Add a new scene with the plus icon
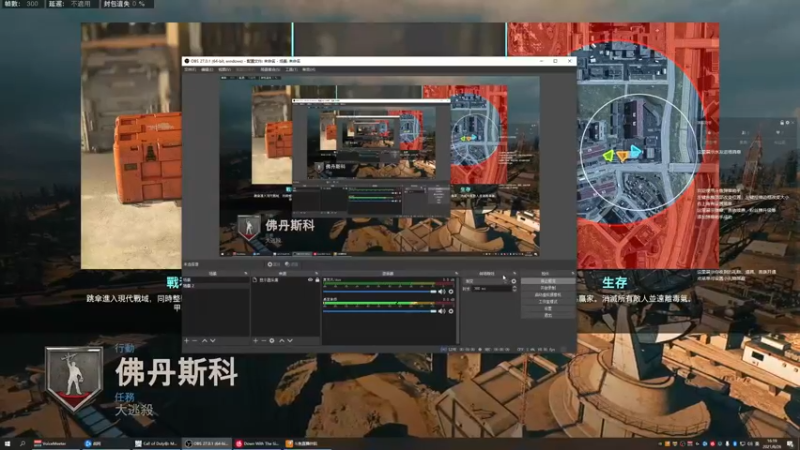This screenshot has width=800, height=450. [186, 340]
